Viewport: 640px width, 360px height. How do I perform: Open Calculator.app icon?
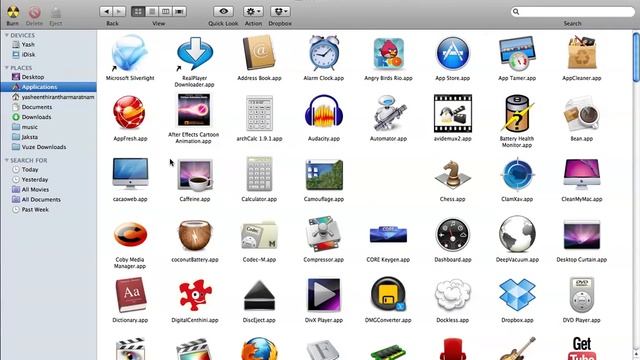259,173
